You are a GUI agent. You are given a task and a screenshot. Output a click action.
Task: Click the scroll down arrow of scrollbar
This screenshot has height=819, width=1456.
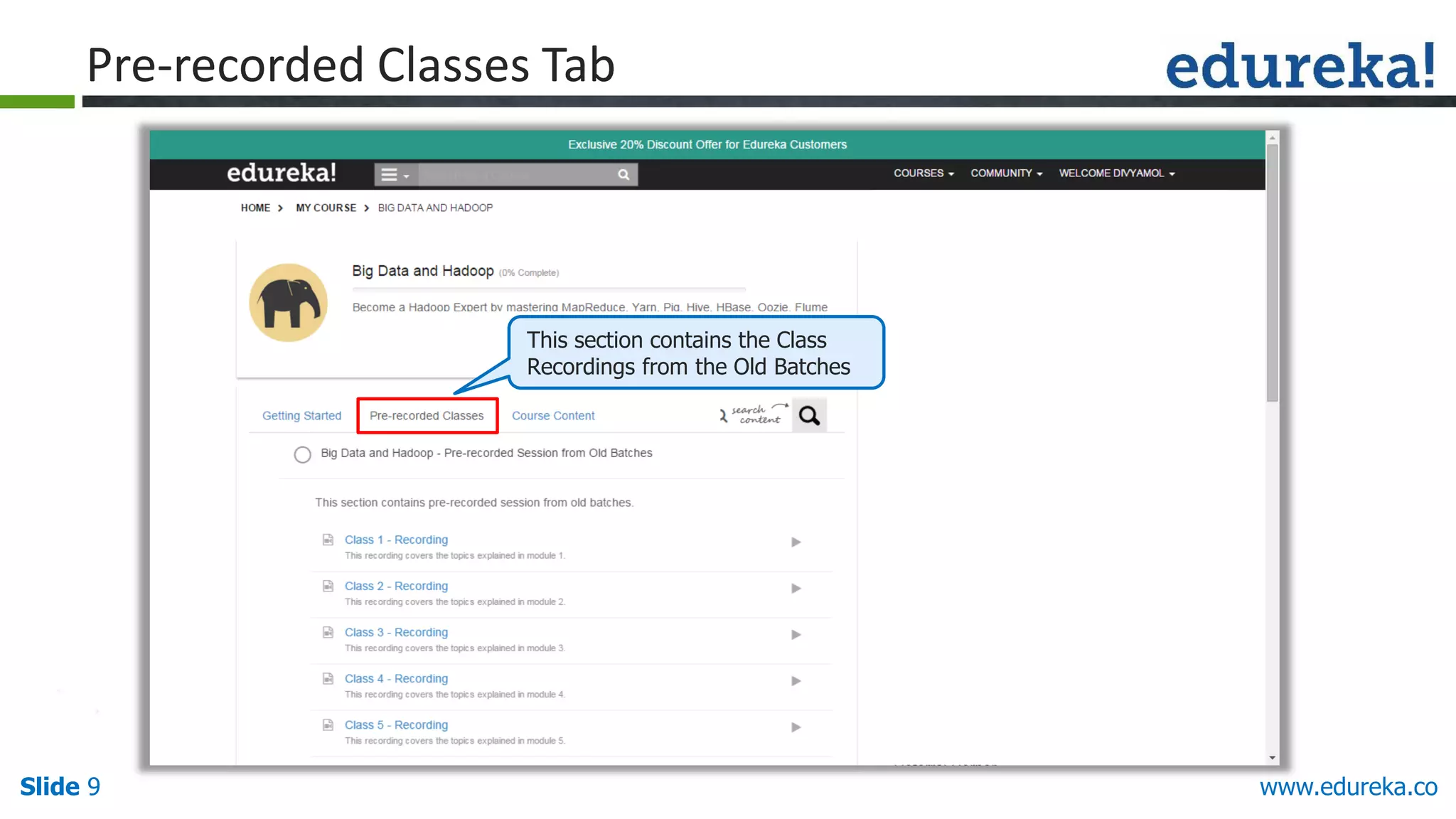pyautogui.click(x=1272, y=758)
